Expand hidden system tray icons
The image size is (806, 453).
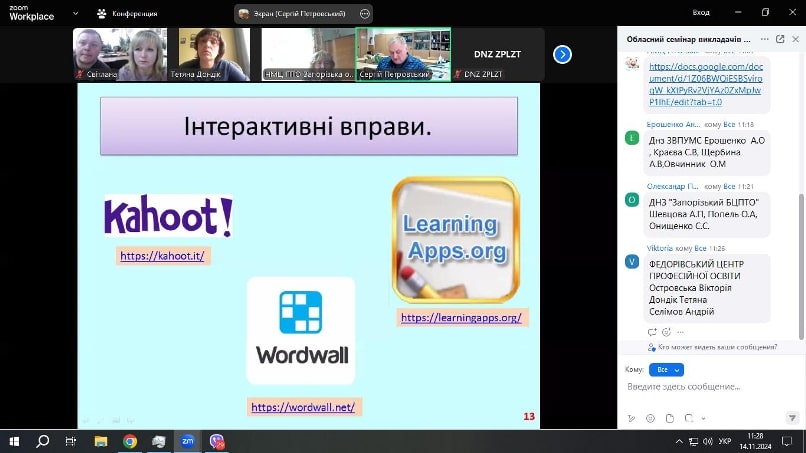click(679, 442)
